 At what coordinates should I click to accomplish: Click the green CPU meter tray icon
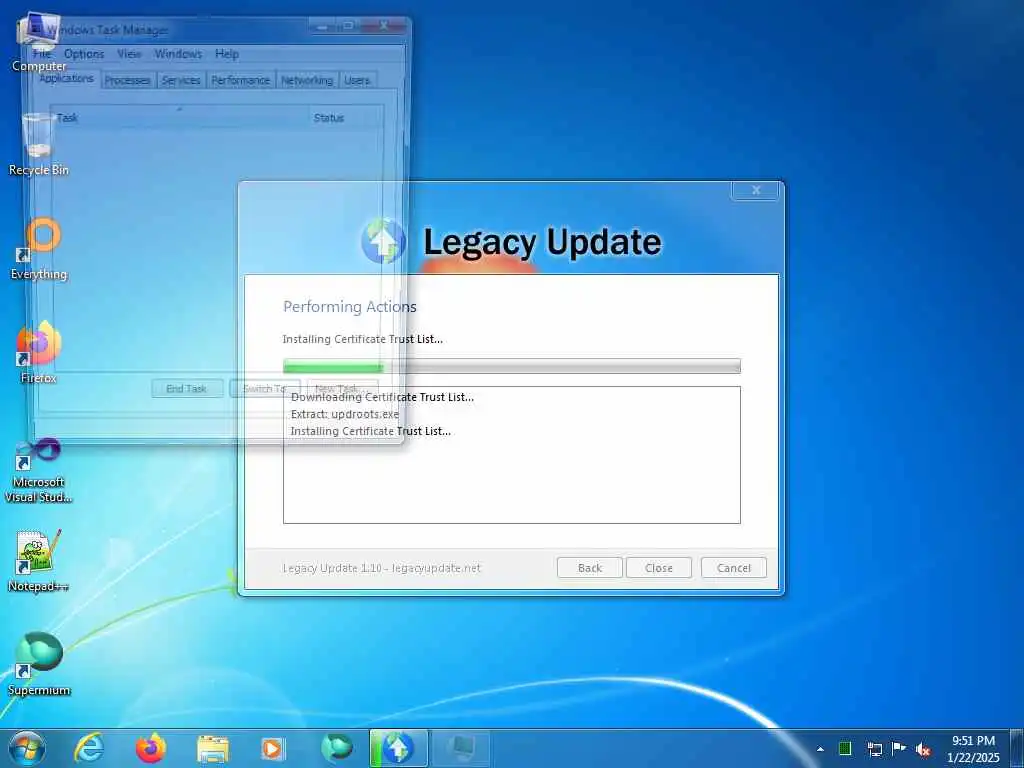pyautogui.click(x=845, y=748)
